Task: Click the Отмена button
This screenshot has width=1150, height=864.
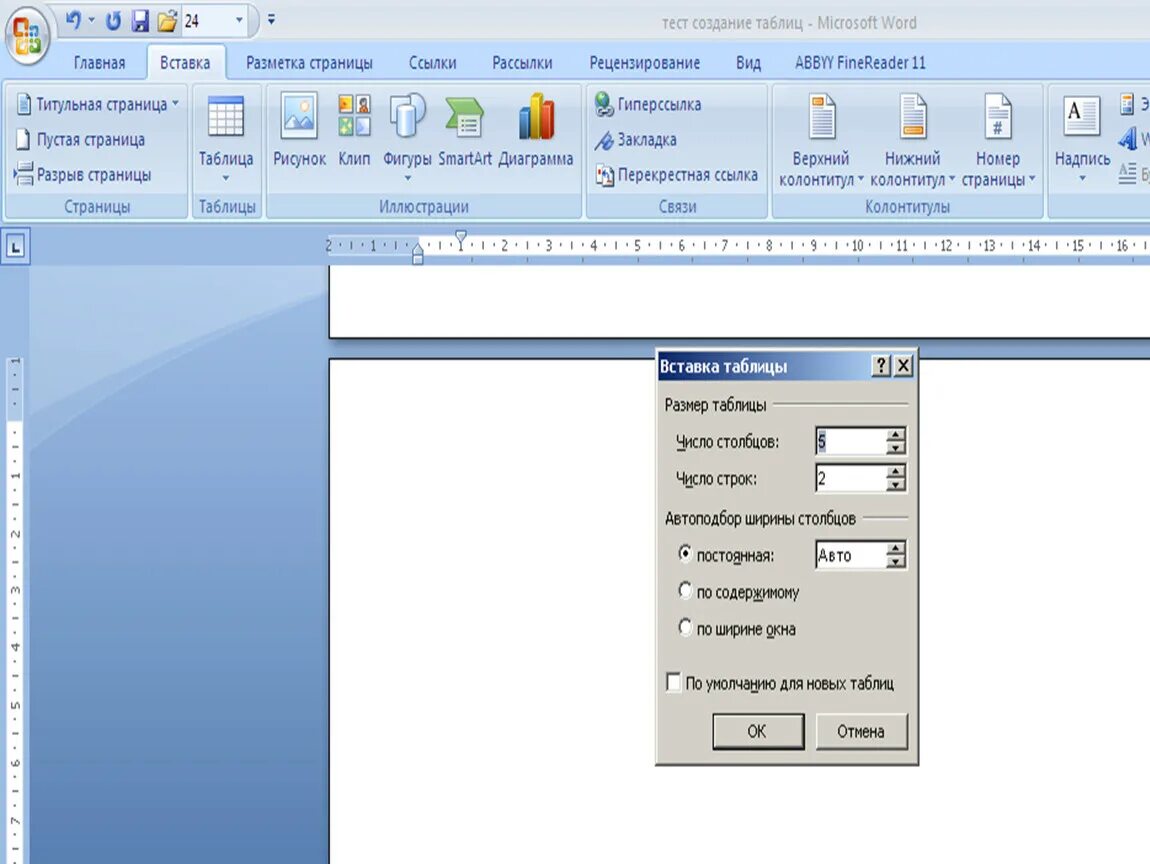Action: (x=861, y=731)
